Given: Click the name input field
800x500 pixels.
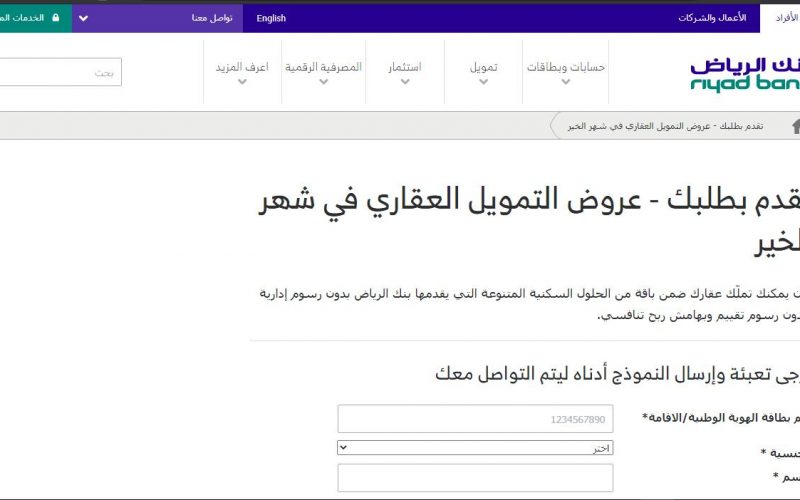Looking at the screenshot, I should (x=475, y=478).
